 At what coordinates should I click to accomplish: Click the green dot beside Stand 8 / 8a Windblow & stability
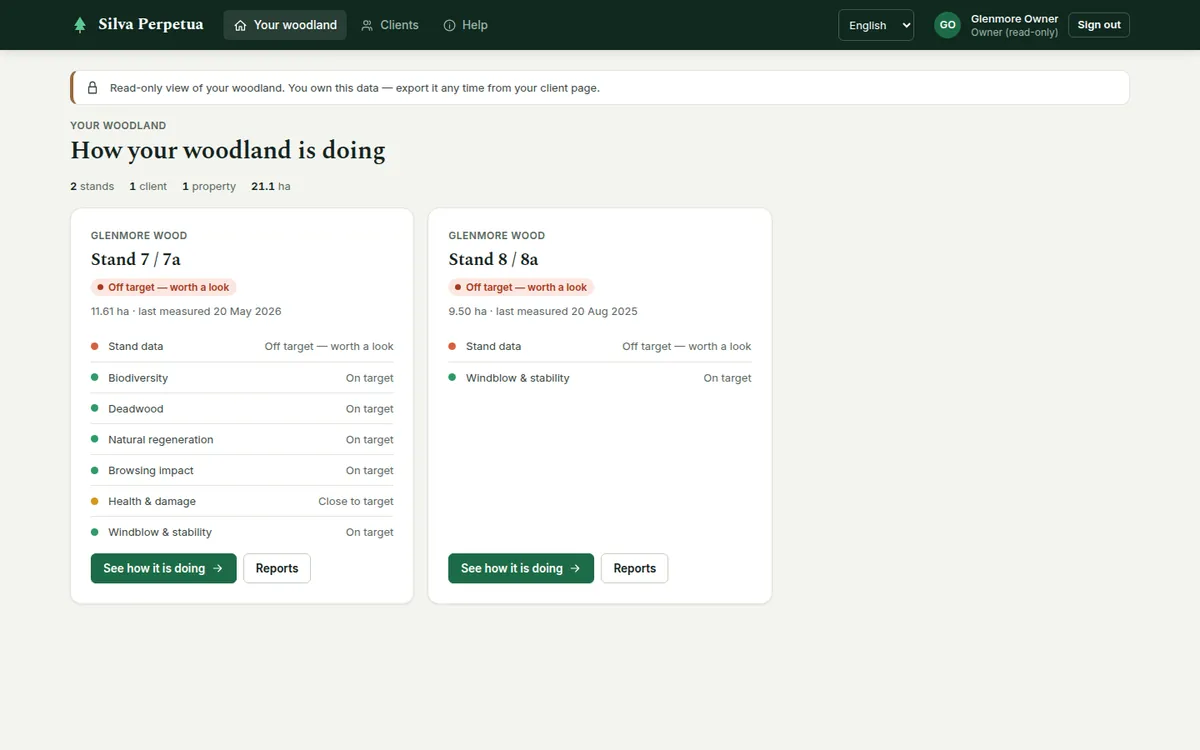tap(452, 377)
